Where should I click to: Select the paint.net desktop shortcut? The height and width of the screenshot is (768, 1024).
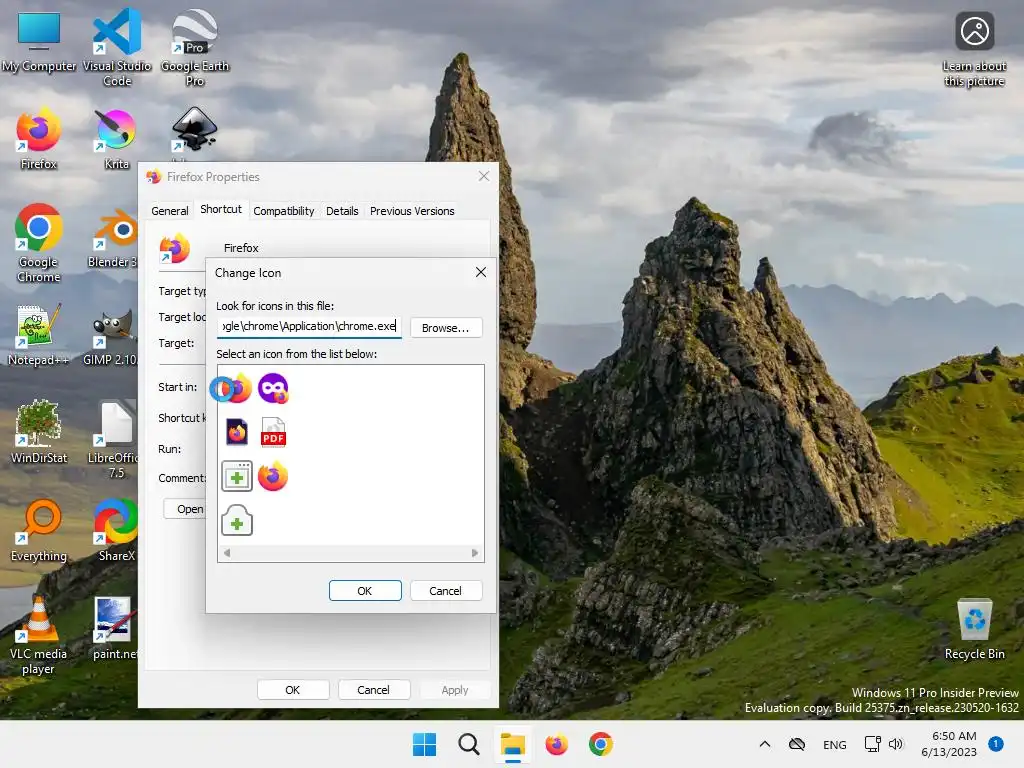click(114, 628)
